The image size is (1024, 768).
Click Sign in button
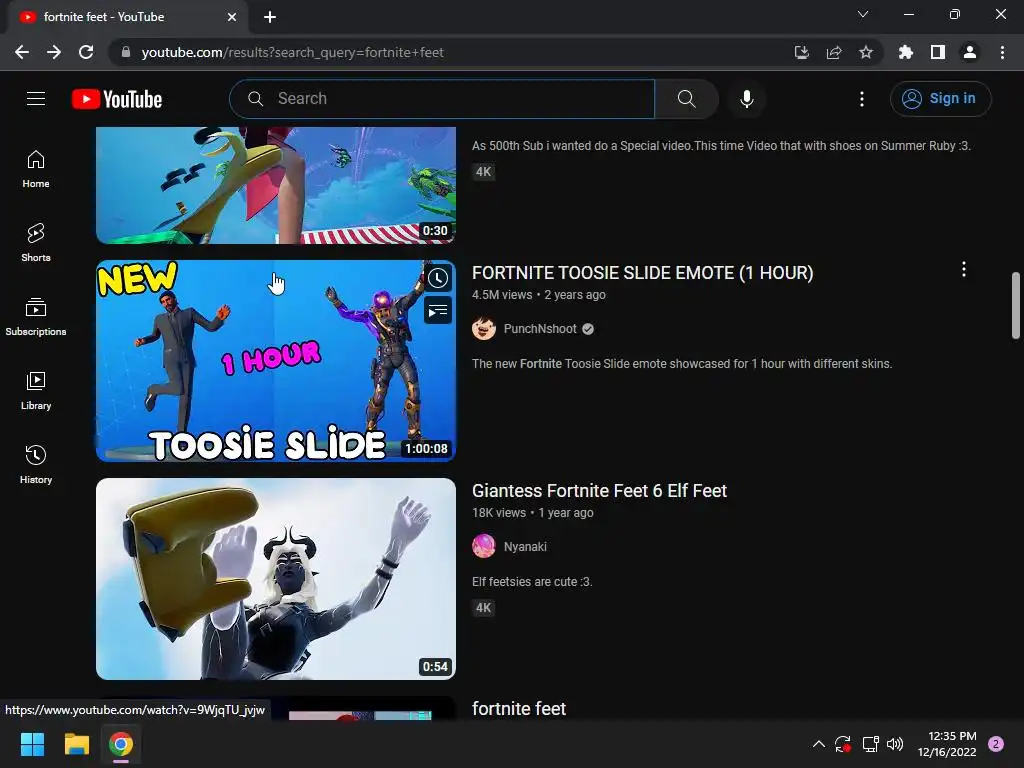pos(940,99)
